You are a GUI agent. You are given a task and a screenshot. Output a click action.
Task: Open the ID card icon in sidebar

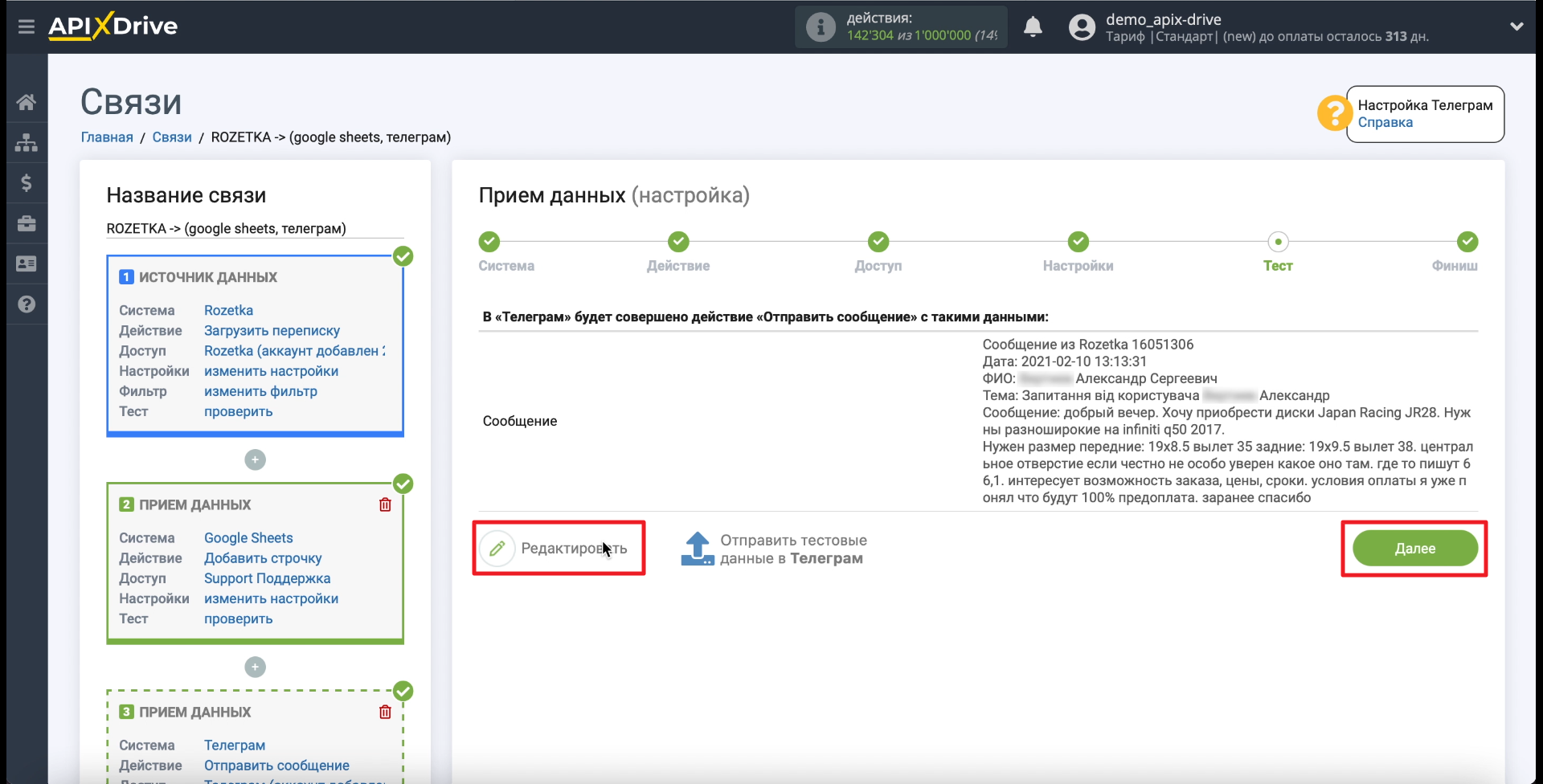coord(27,263)
